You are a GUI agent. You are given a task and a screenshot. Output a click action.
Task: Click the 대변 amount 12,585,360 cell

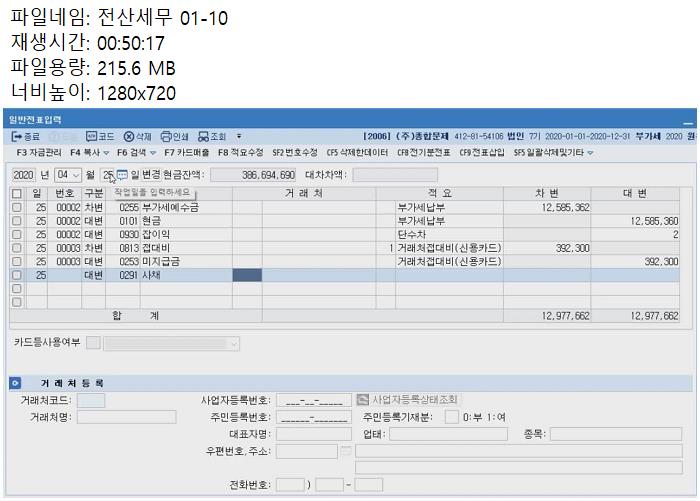point(635,221)
